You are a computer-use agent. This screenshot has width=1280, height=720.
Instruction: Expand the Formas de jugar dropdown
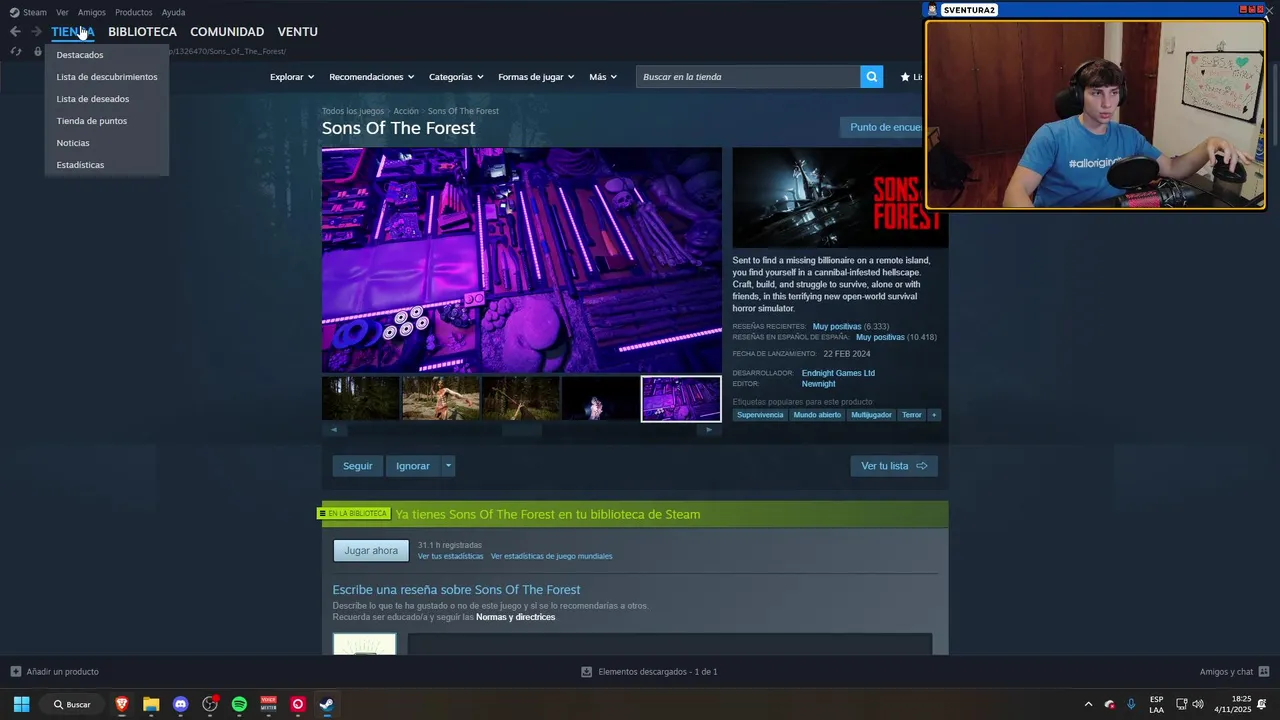click(536, 77)
